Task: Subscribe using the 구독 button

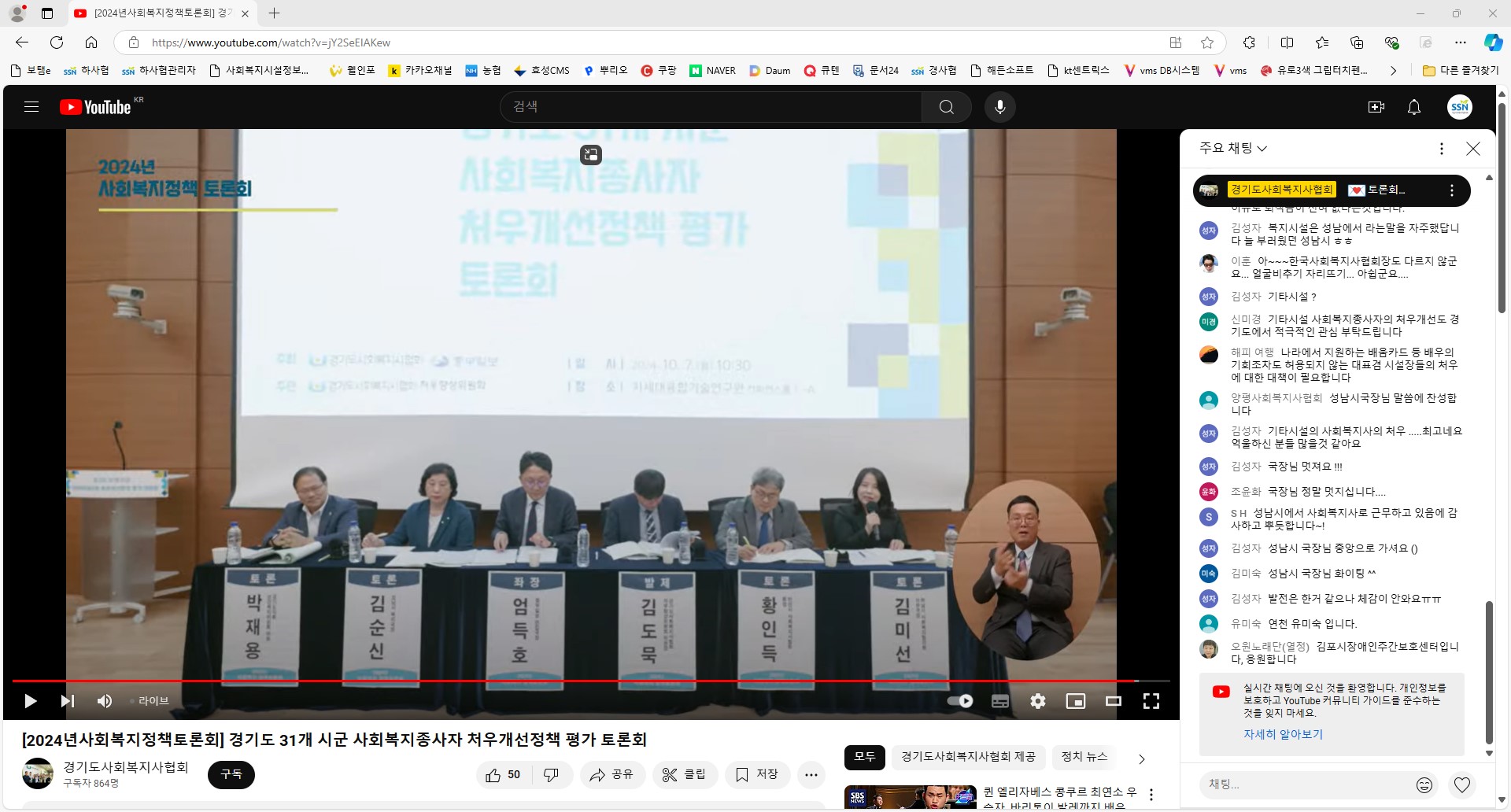Action: click(x=231, y=775)
